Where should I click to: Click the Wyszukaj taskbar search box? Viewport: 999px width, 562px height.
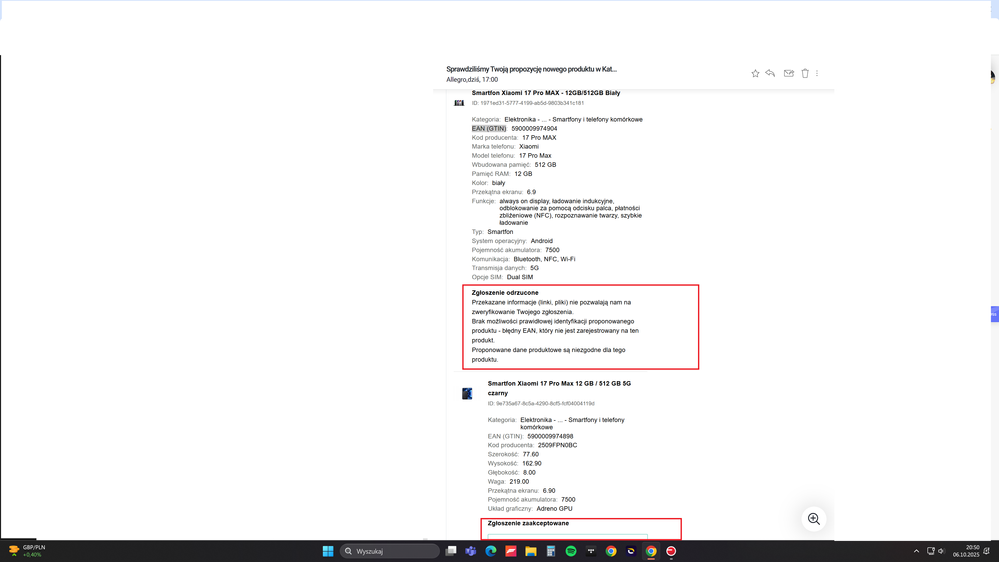point(390,551)
